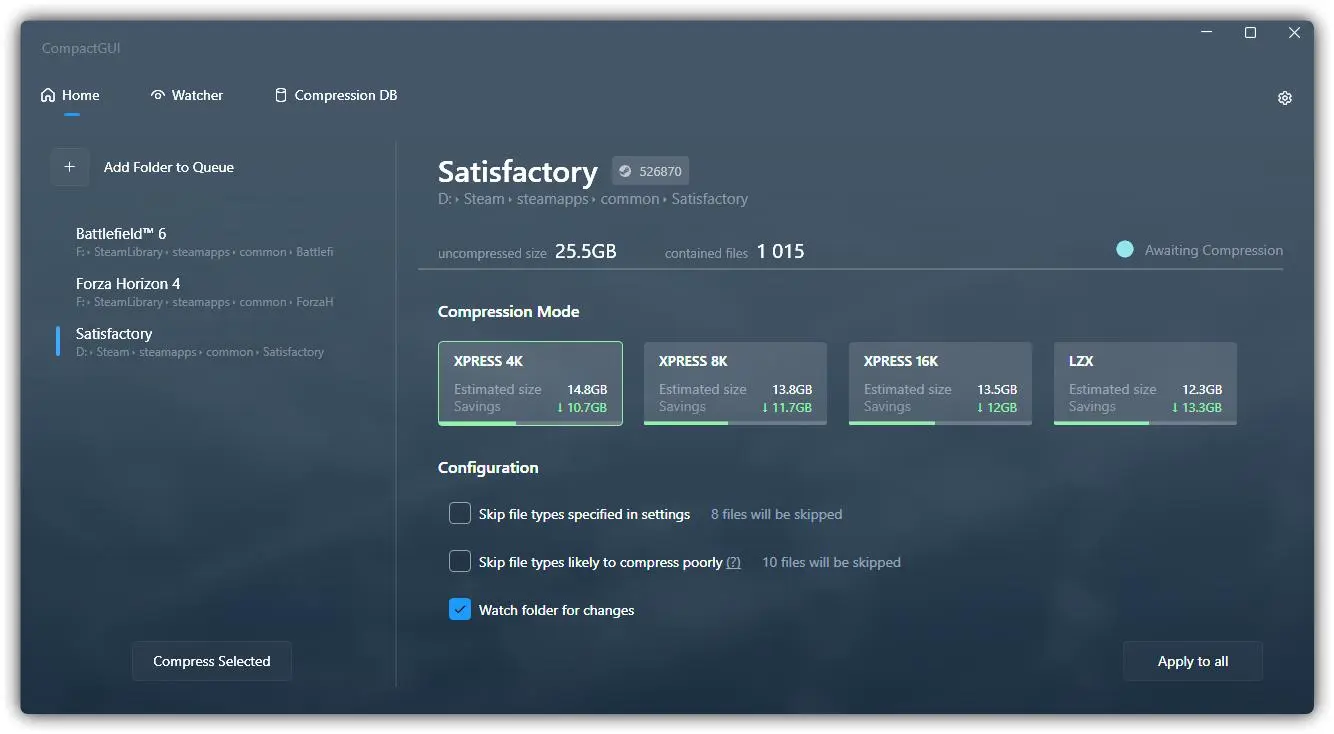
Task: Click Apply to all button
Action: coord(1193,661)
